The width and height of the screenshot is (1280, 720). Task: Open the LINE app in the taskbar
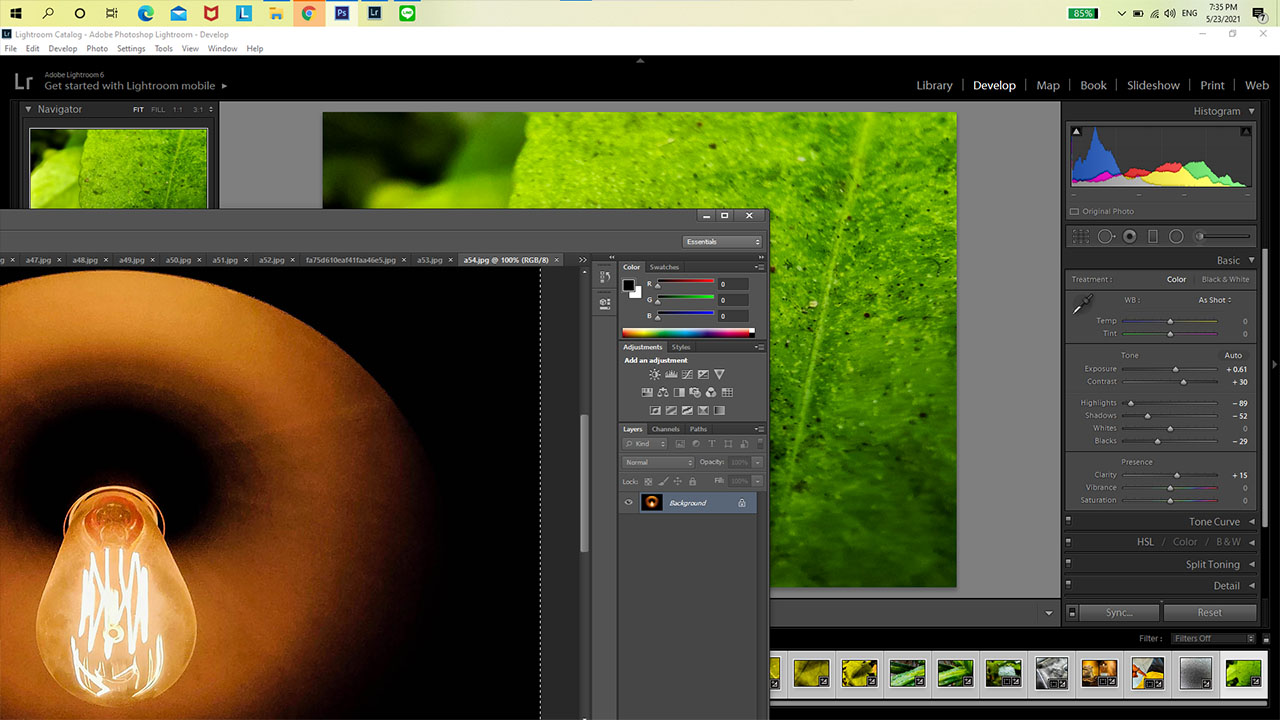point(407,13)
